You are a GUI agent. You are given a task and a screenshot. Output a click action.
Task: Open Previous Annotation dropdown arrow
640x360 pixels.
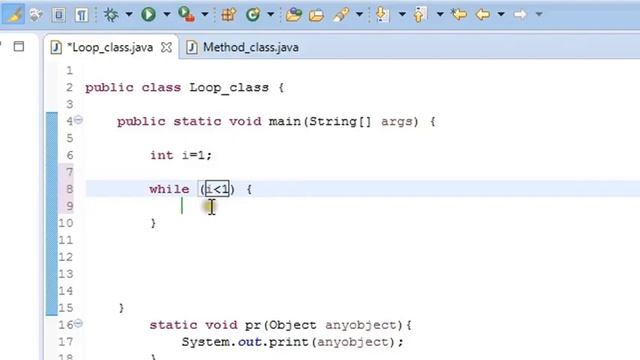click(x=440, y=15)
